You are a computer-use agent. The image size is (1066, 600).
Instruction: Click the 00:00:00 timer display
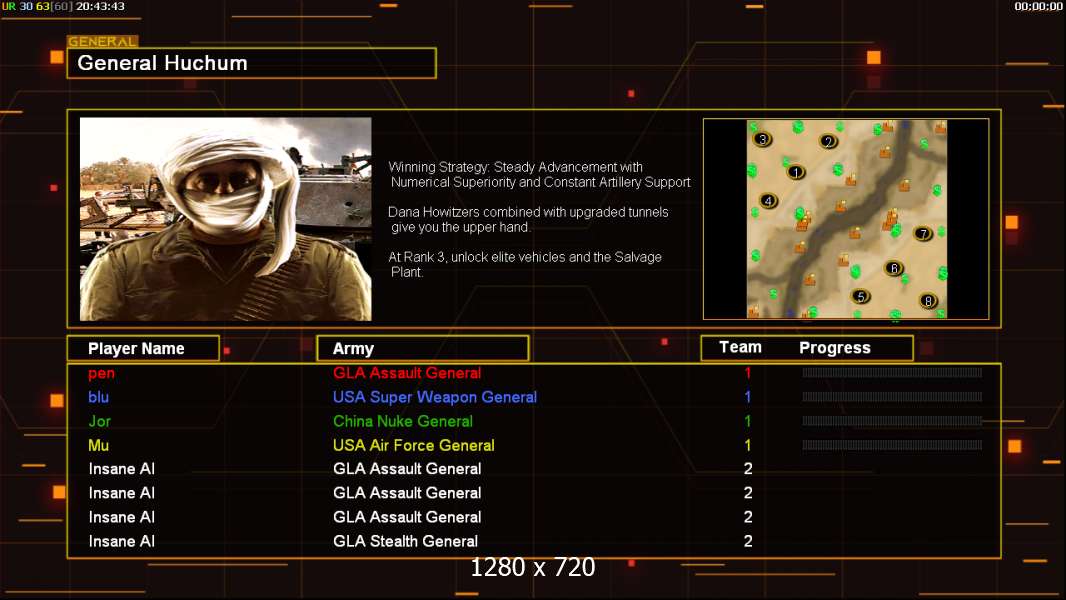pos(1038,6)
